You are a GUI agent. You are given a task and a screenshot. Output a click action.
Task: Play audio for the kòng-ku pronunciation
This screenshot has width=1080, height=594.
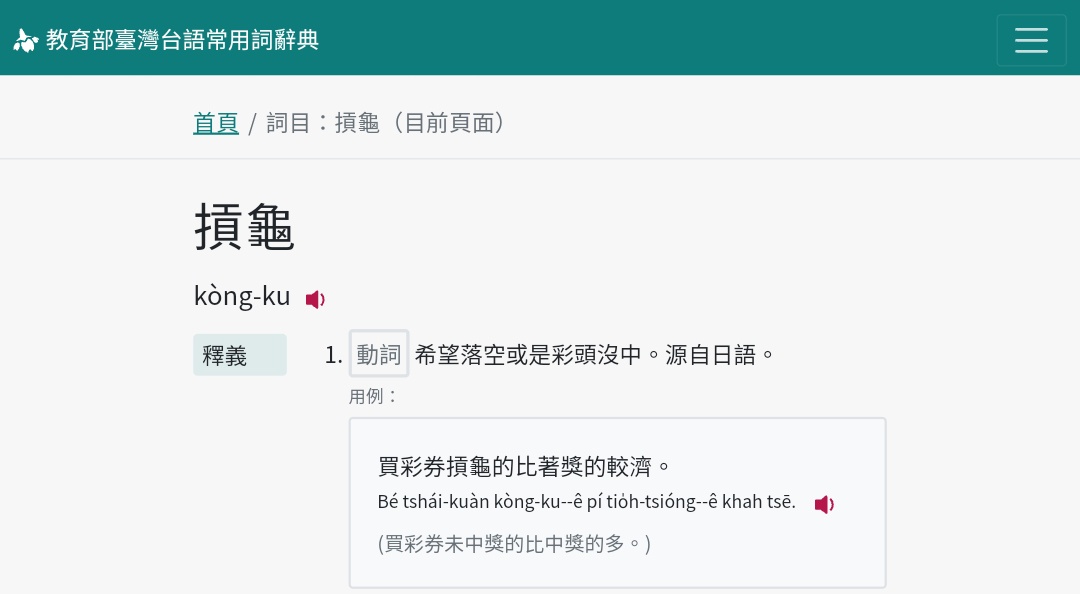point(315,299)
